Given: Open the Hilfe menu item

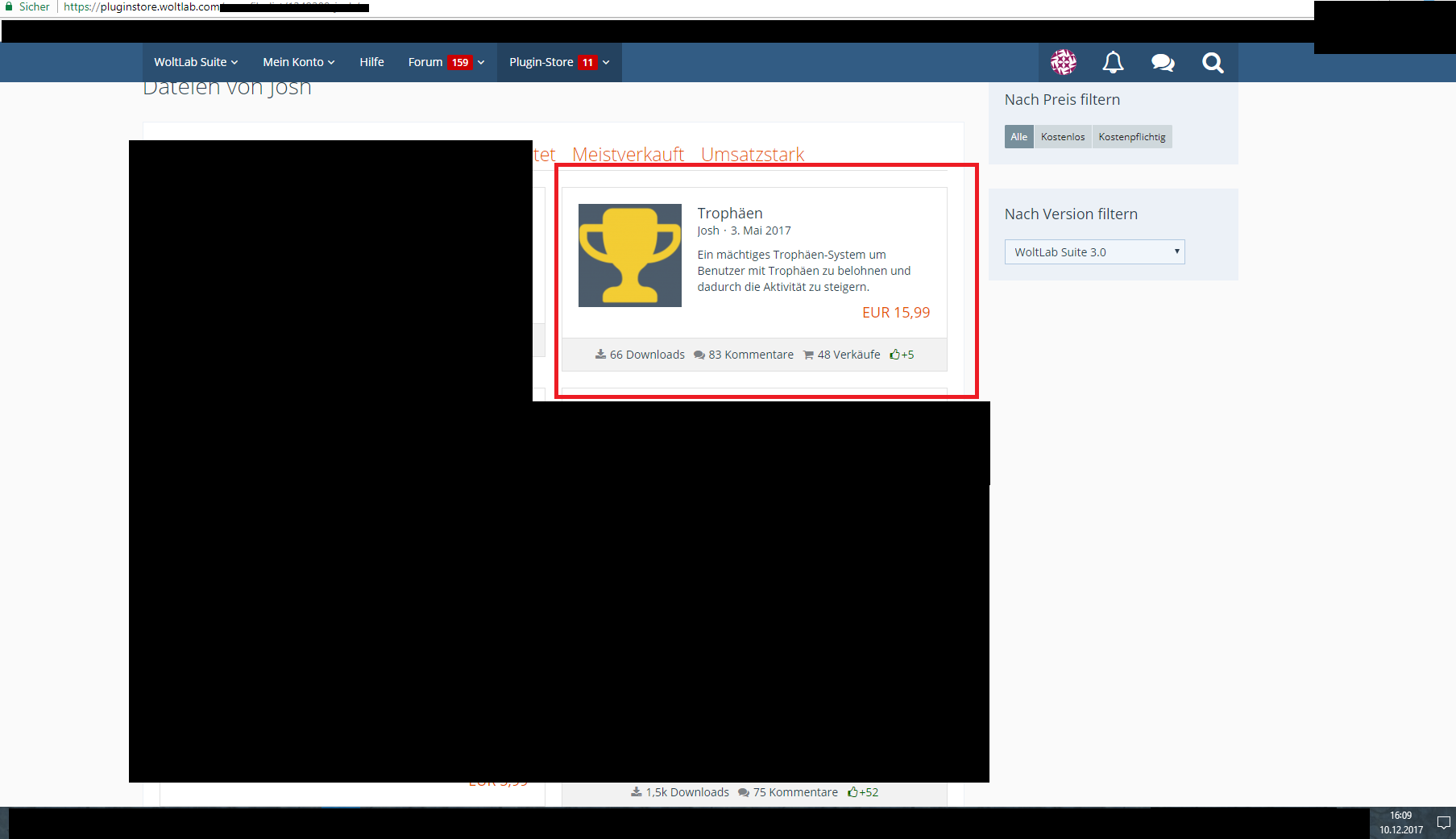Looking at the screenshot, I should (371, 62).
